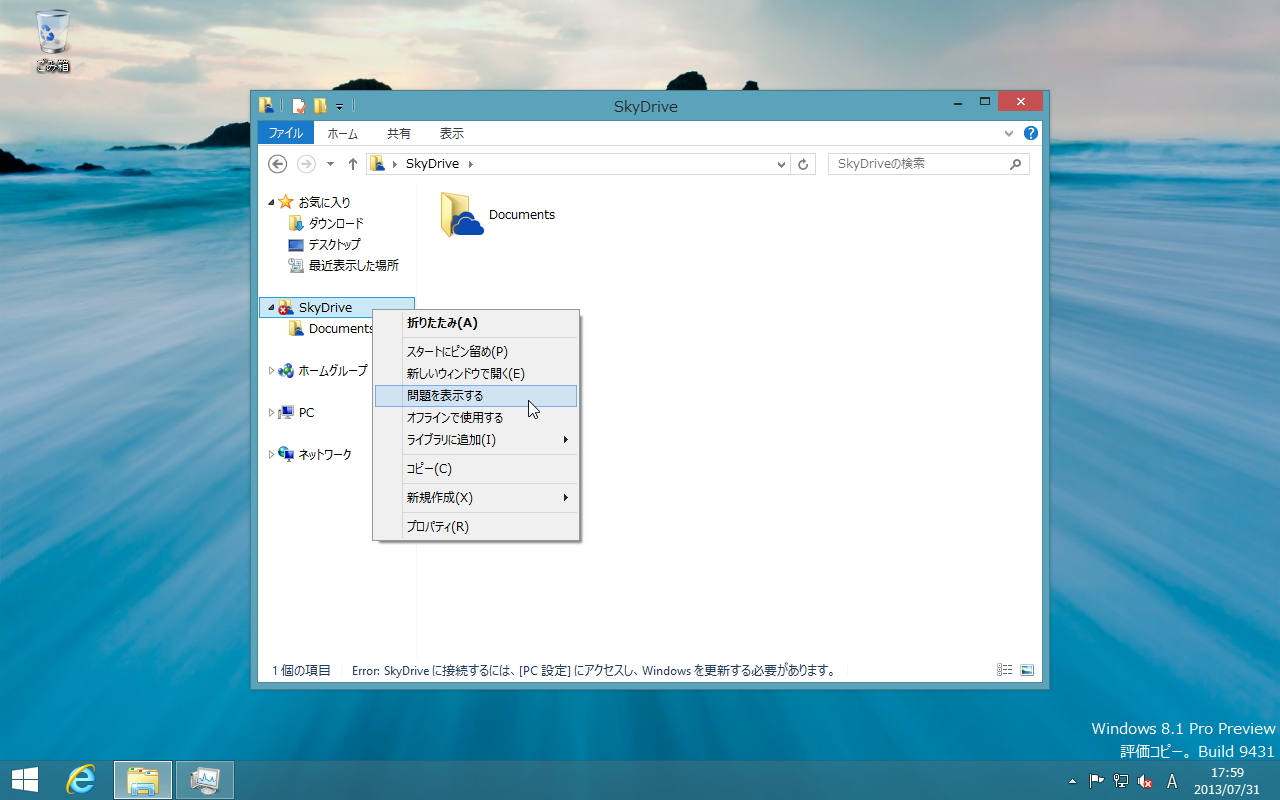Collapse the お気に入り tree group
The image size is (1280, 800).
click(271, 202)
